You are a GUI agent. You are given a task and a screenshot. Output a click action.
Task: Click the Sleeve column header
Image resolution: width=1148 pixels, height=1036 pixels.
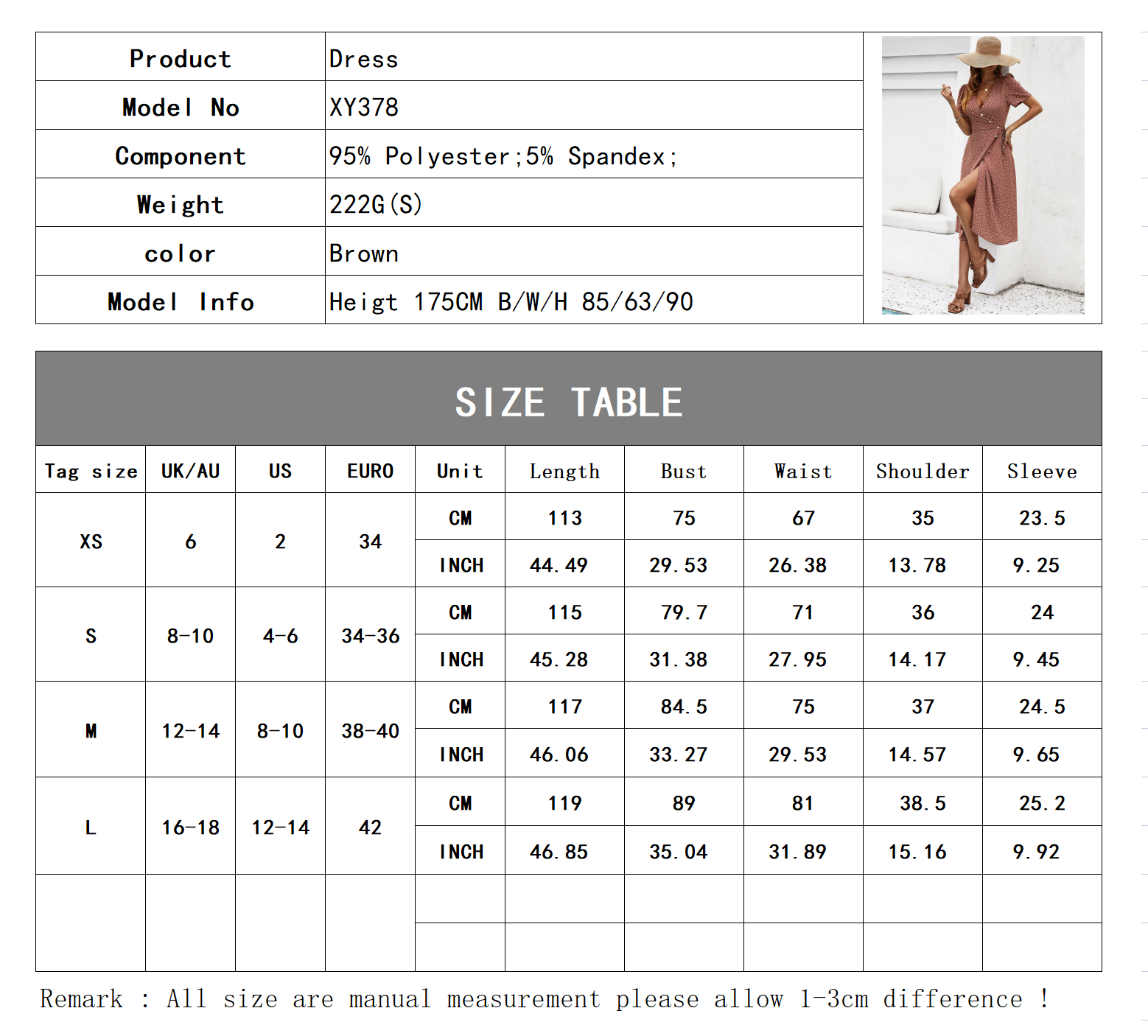coord(1042,471)
